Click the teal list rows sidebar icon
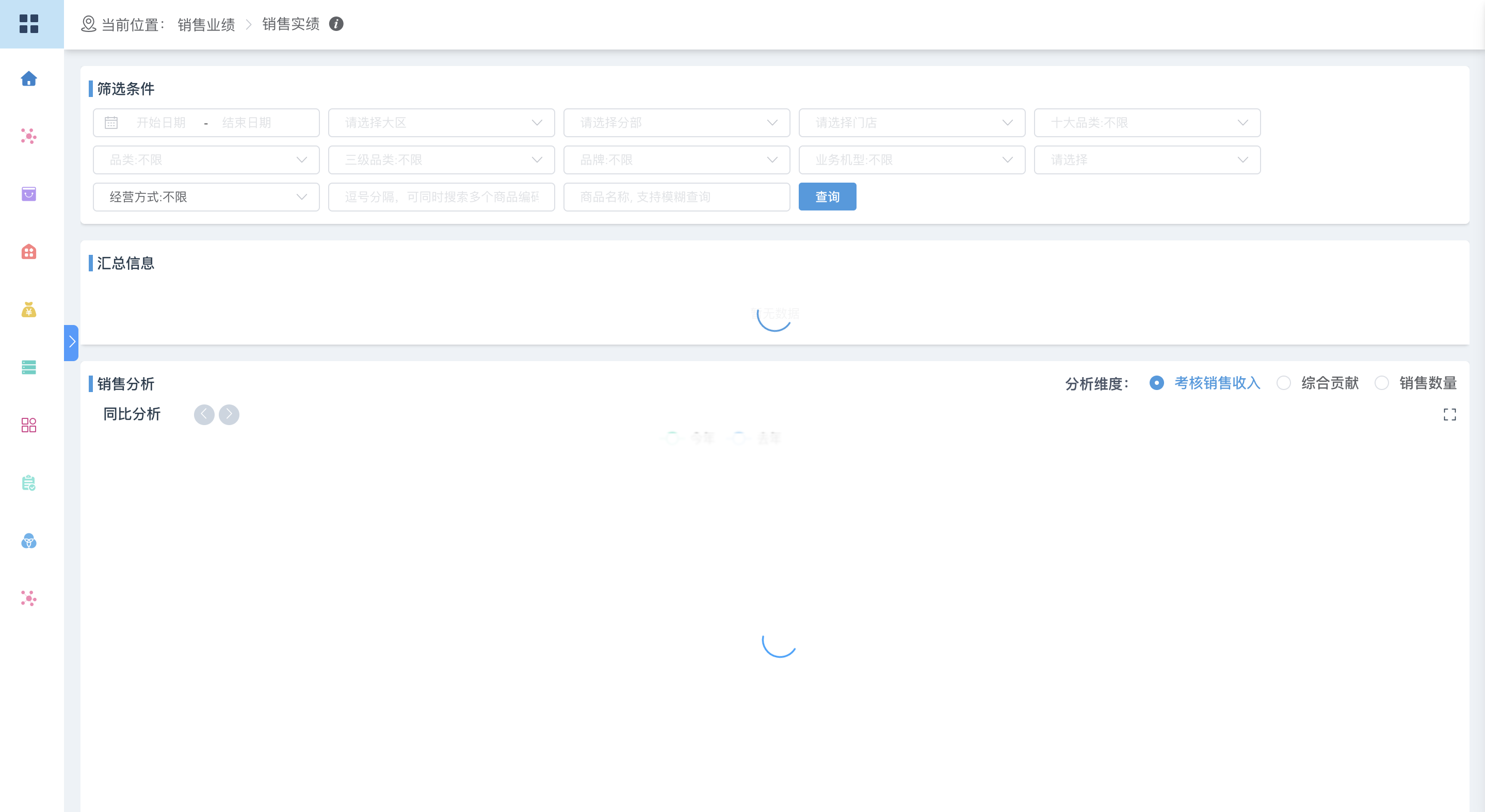 [29, 367]
